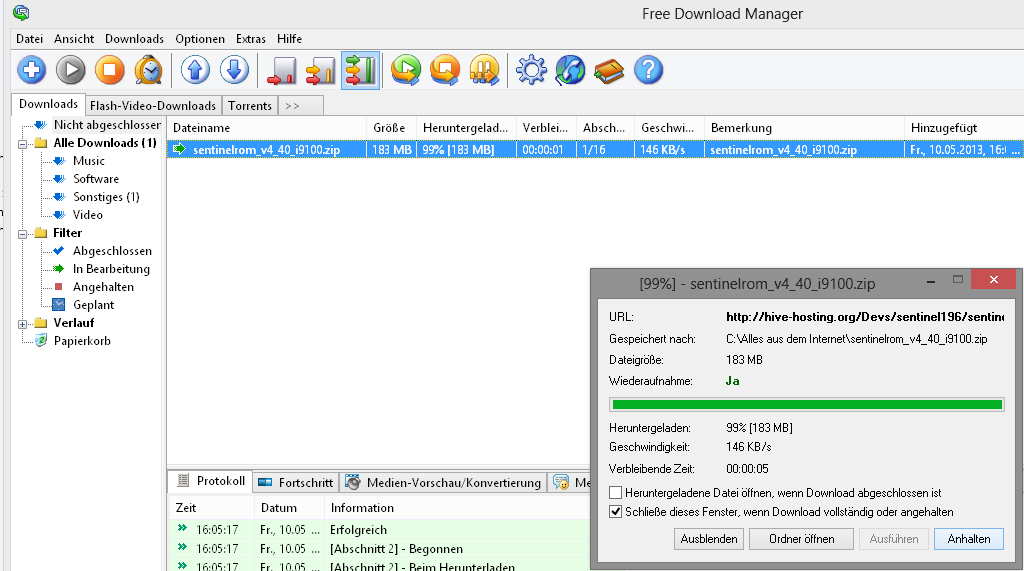Click the green download progress bar
This screenshot has height=571, width=1024.
point(807,404)
